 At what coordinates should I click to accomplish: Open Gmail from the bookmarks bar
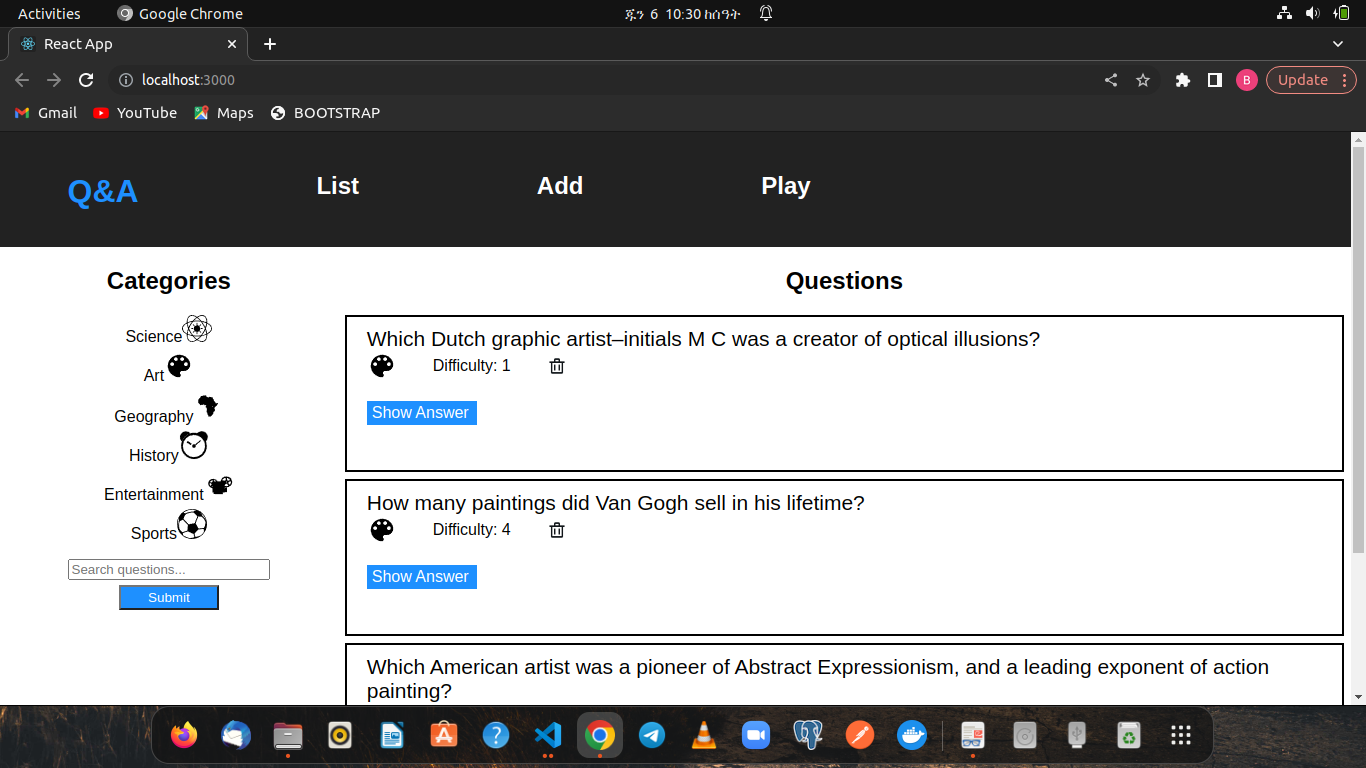[45, 113]
